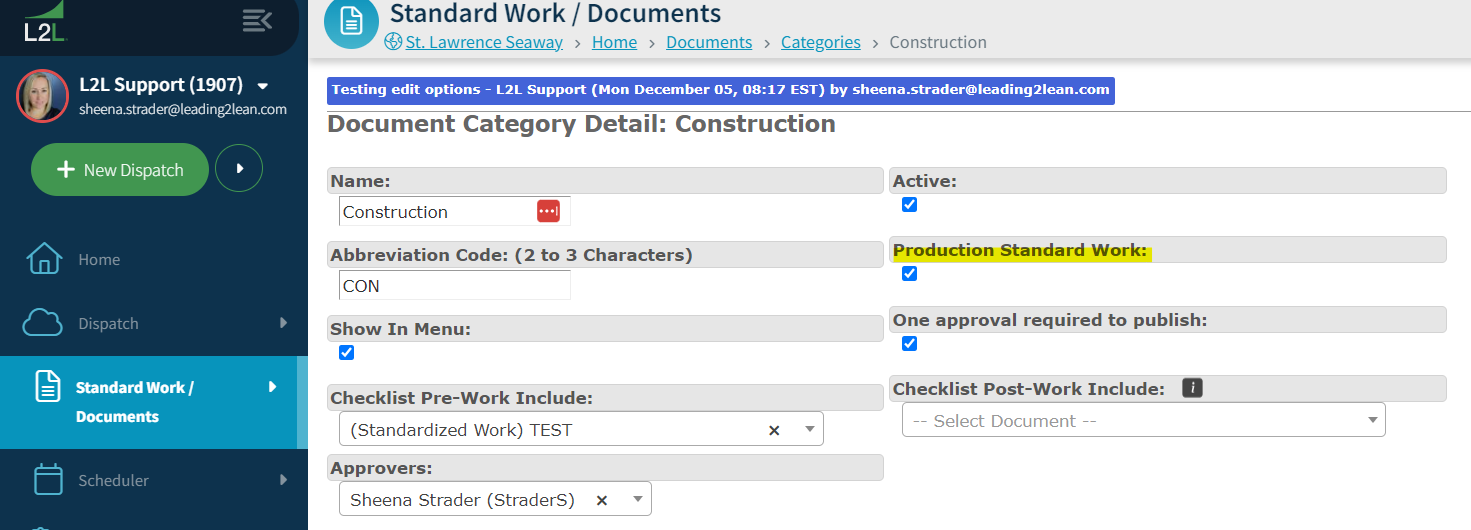The width and height of the screenshot is (1471, 530).
Task: Toggle Production Standard Work checkbox
Action: (909, 274)
